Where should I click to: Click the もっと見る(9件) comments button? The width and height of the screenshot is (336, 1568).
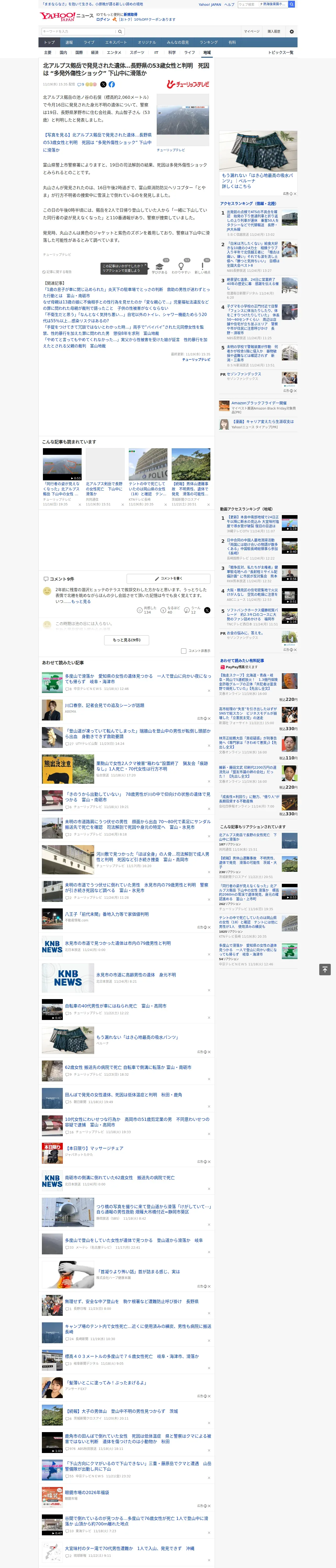coord(126,640)
